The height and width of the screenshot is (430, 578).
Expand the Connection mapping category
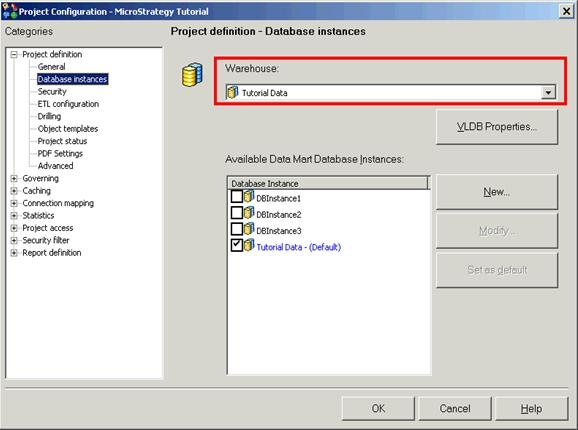tap(14, 203)
